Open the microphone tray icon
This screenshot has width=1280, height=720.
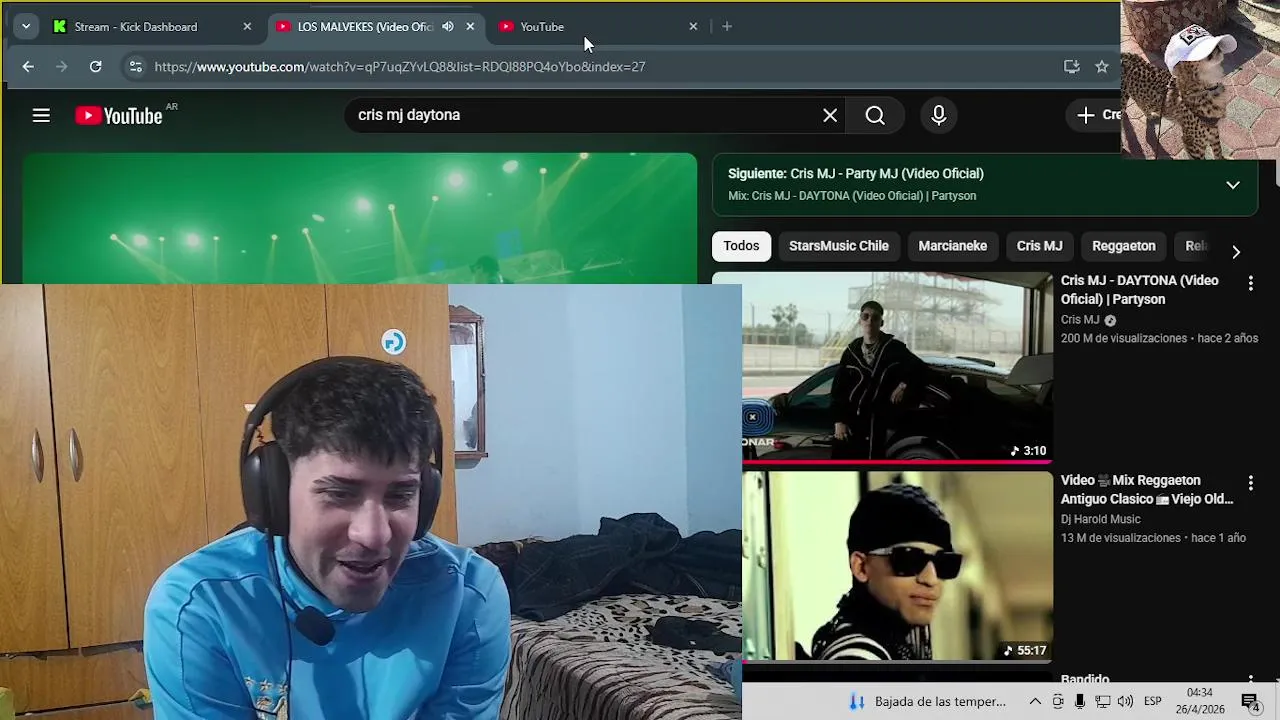(1080, 702)
